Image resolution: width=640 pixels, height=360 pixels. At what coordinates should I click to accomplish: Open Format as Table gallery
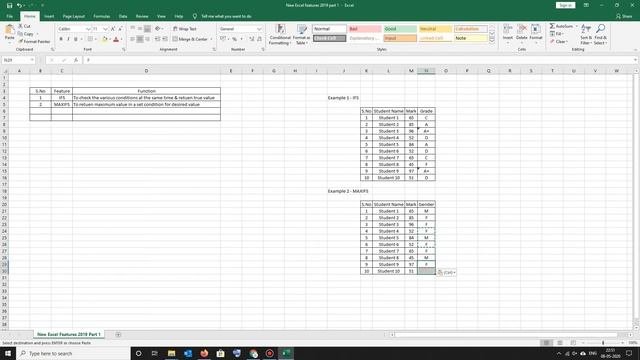(x=302, y=34)
